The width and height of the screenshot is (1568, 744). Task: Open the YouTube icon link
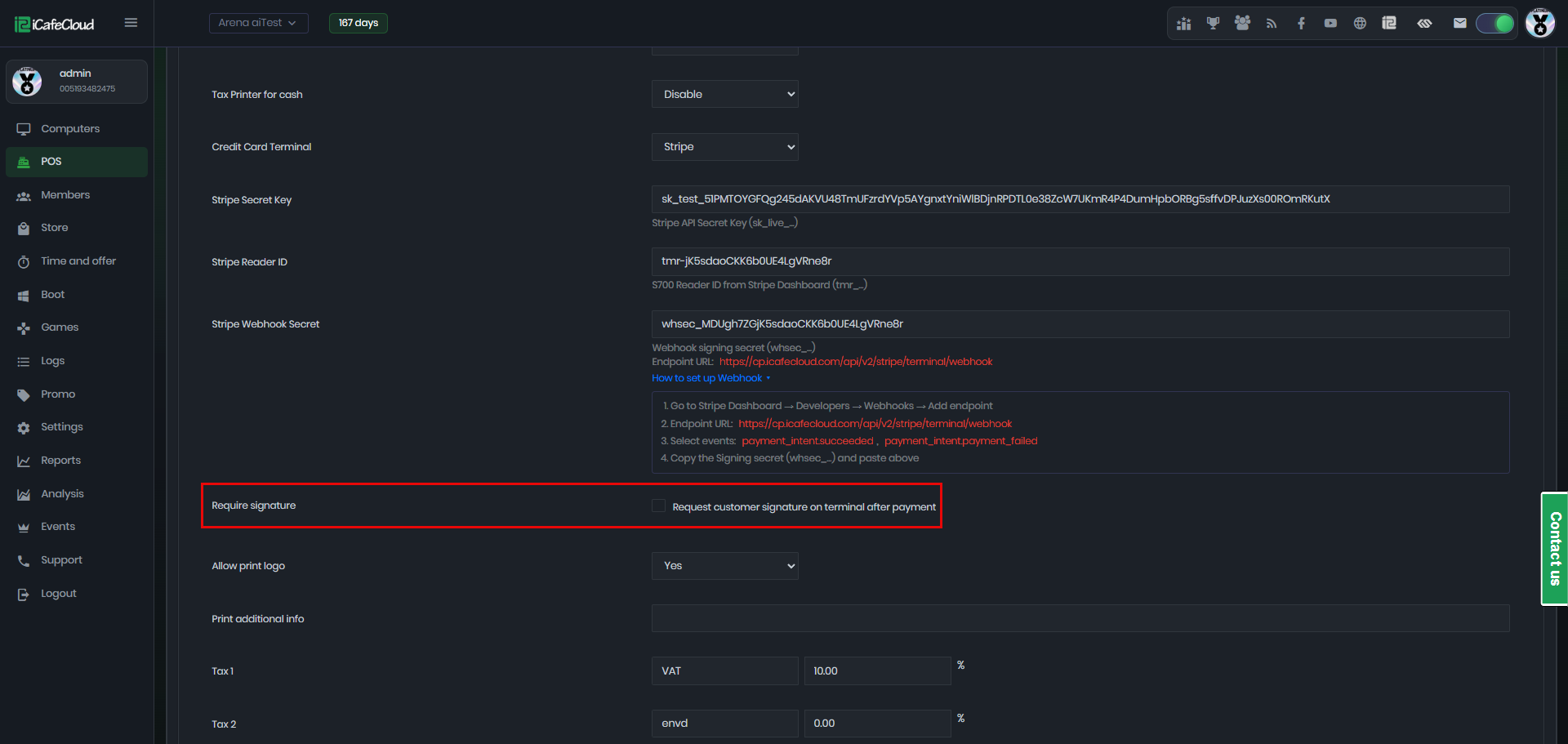pyautogui.click(x=1330, y=23)
